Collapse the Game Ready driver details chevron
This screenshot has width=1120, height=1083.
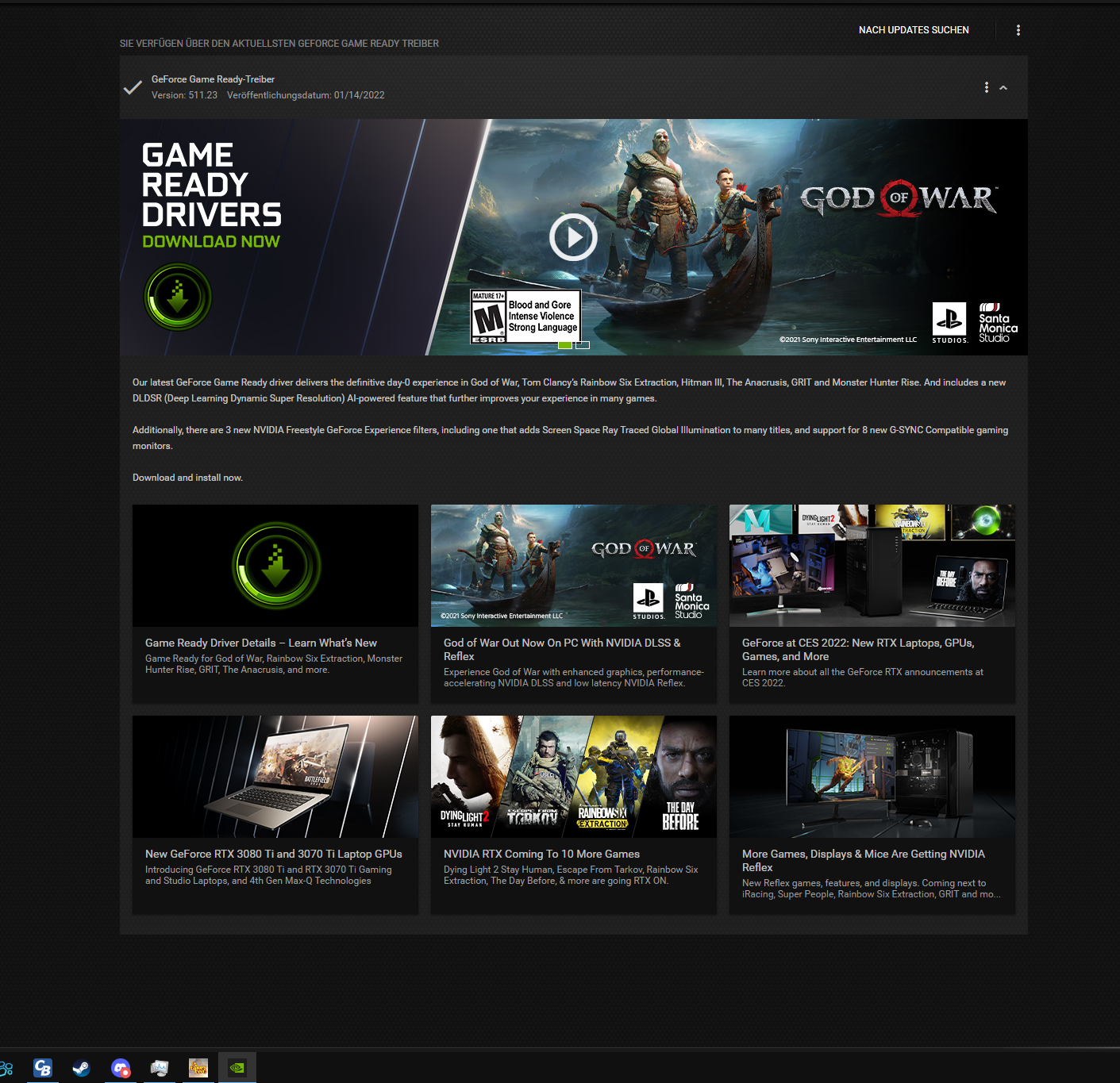point(1003,88)
